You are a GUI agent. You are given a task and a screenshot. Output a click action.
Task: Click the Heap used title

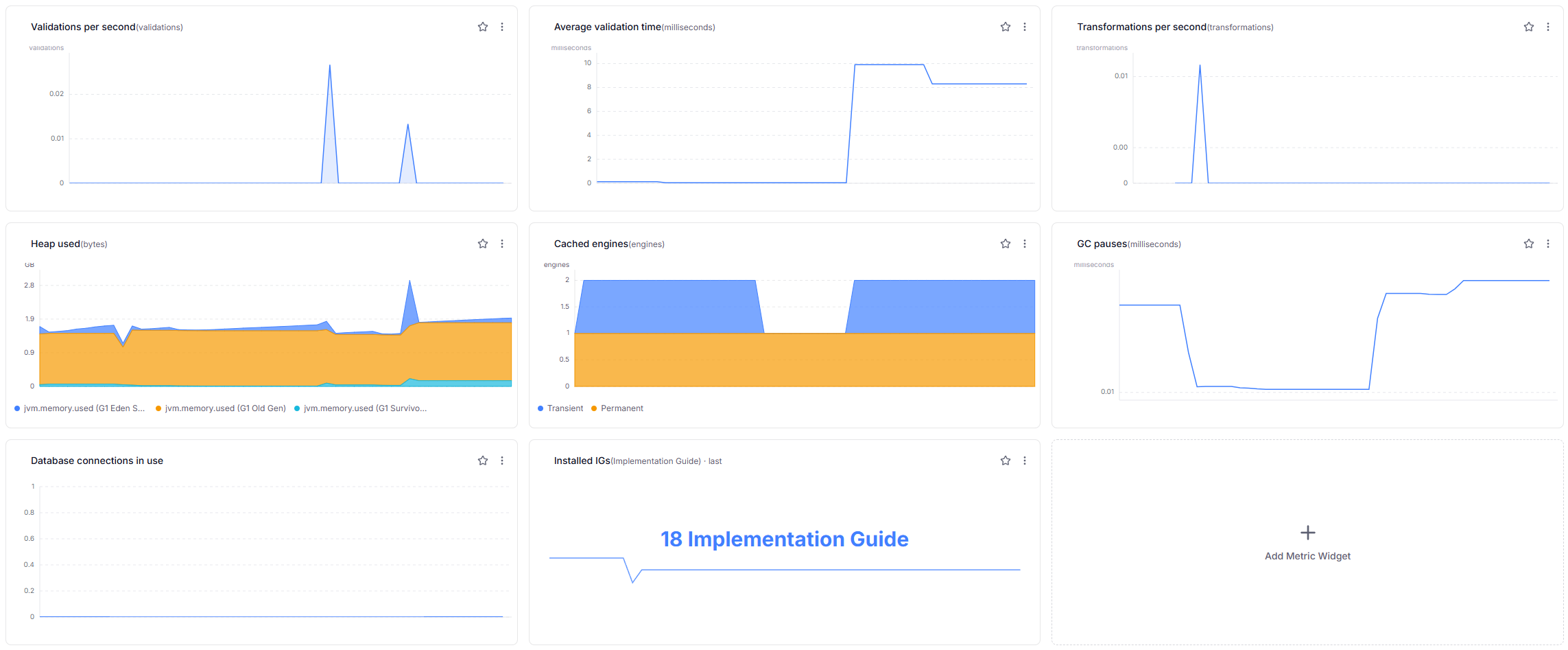point(56,244)
